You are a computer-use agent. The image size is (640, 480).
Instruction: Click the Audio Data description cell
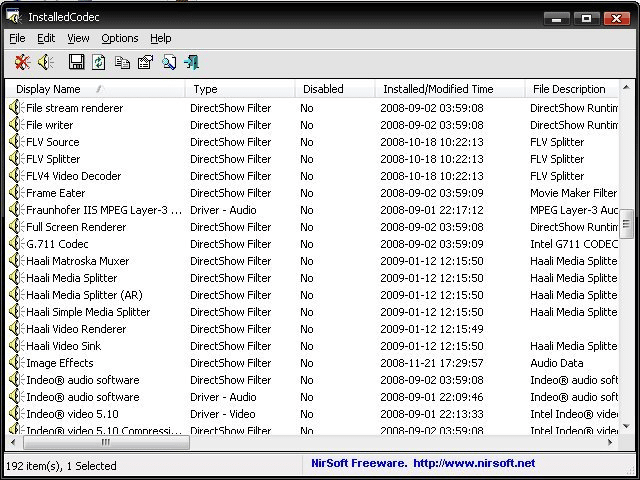point(557,363)
